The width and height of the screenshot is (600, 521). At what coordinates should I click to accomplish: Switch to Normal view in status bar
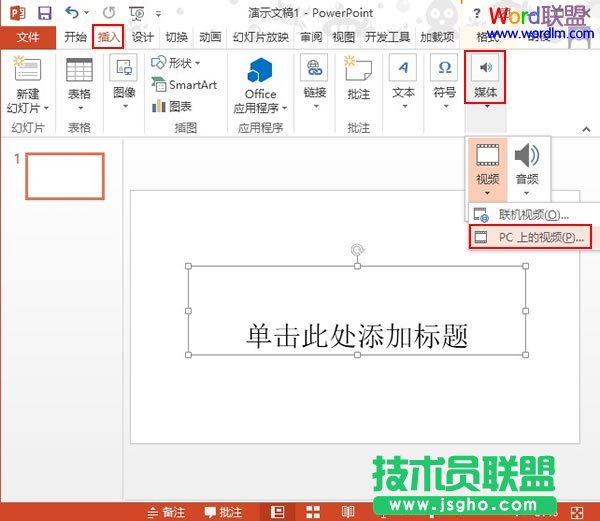click(x=277, y=512)
